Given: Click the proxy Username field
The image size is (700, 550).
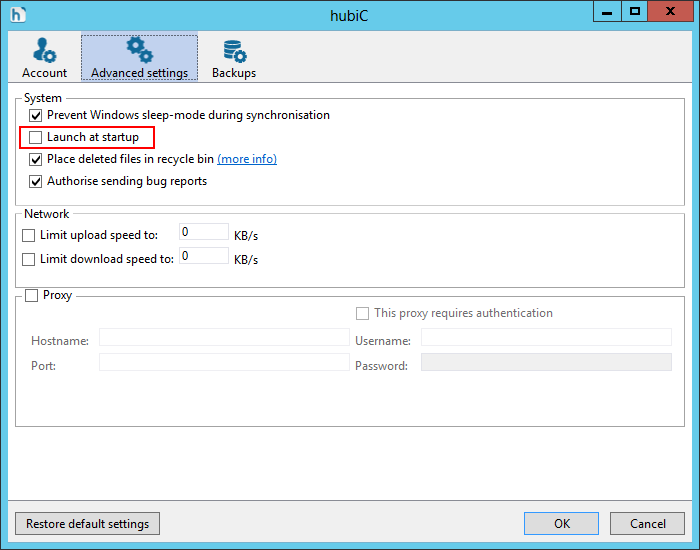Looking at the screenshot, I should pos(546,337).
